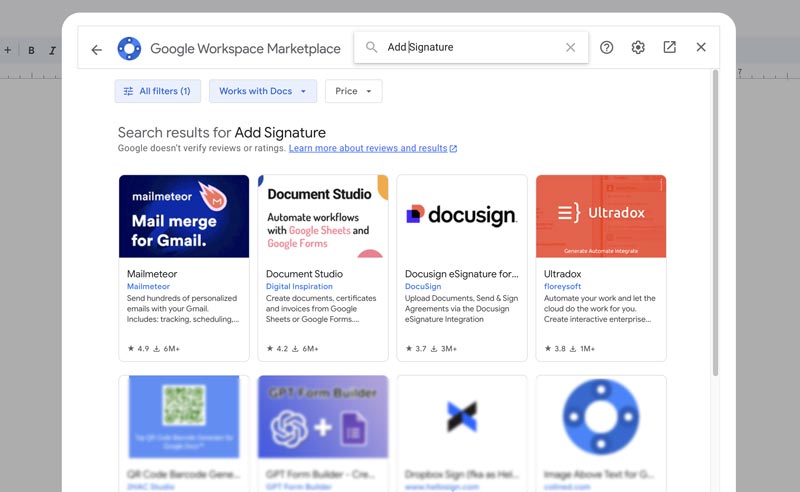
Task: Open the Mailmeteor banner thumbnail
Action: [184, 216]
